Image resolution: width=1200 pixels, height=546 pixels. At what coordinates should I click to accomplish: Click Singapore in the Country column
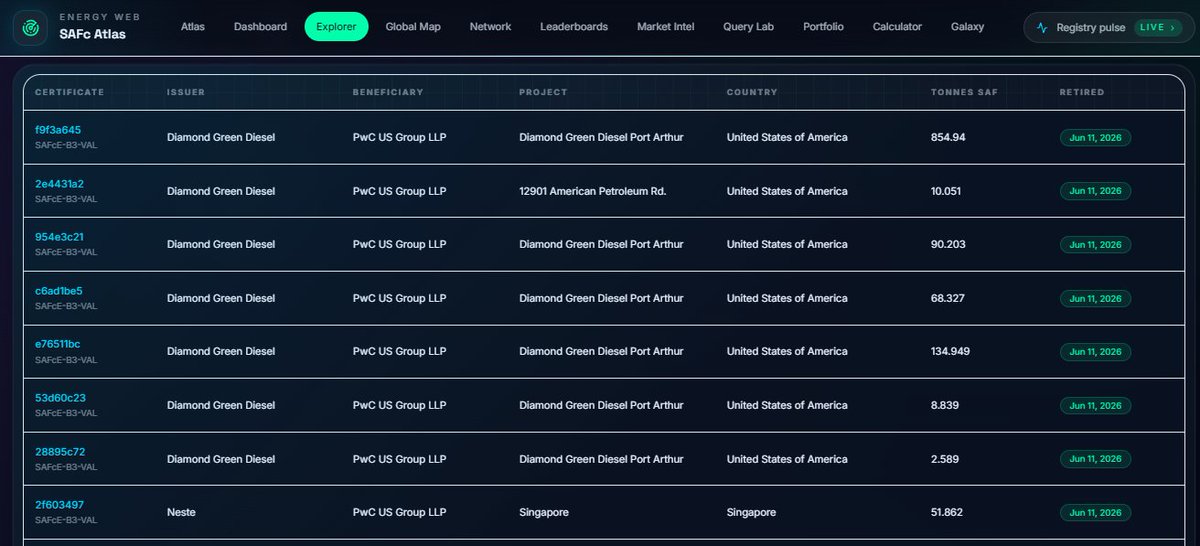(x=751, y=512)
